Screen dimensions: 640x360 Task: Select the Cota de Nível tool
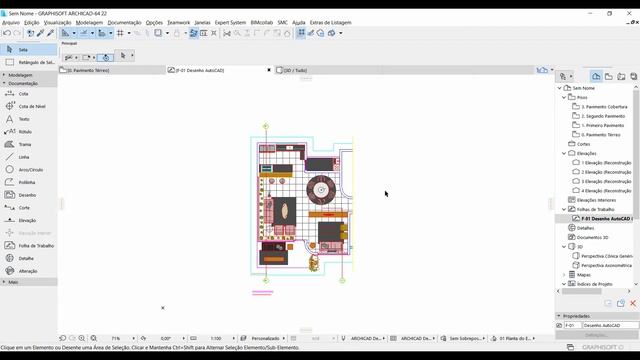pyautogui.click(x=29, y=107)
